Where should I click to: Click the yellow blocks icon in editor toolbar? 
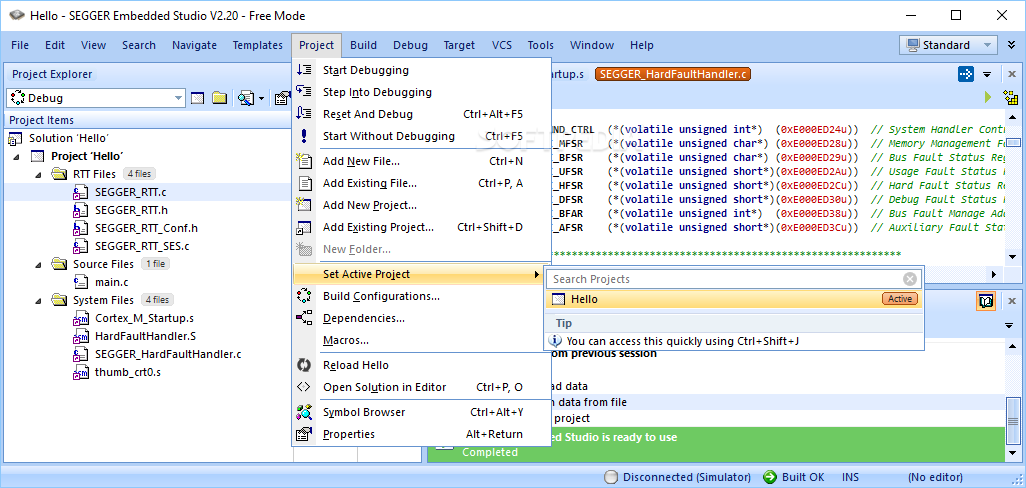[1010, 98]
